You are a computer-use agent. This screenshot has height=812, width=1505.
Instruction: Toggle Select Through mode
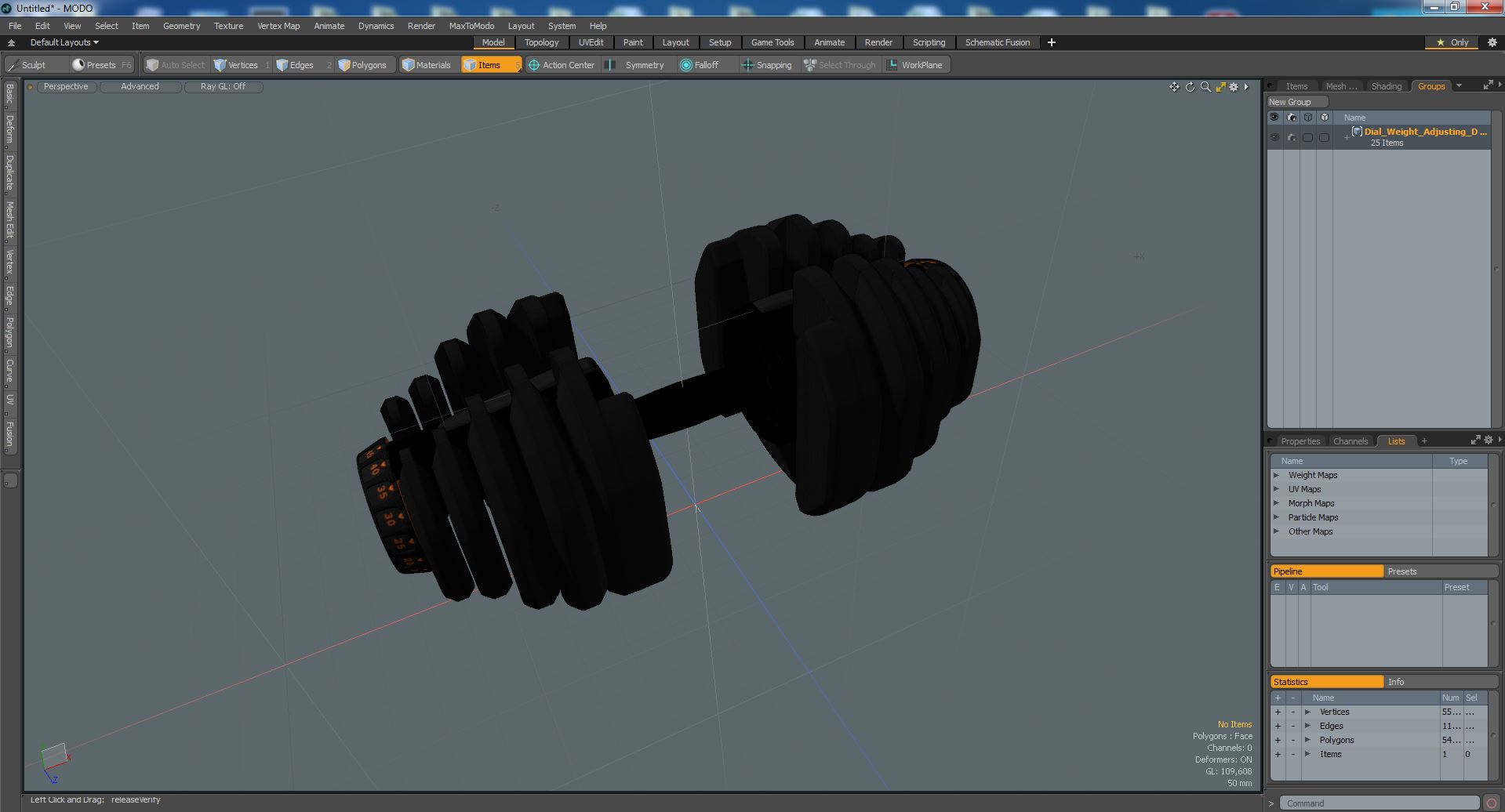[840, 65]
